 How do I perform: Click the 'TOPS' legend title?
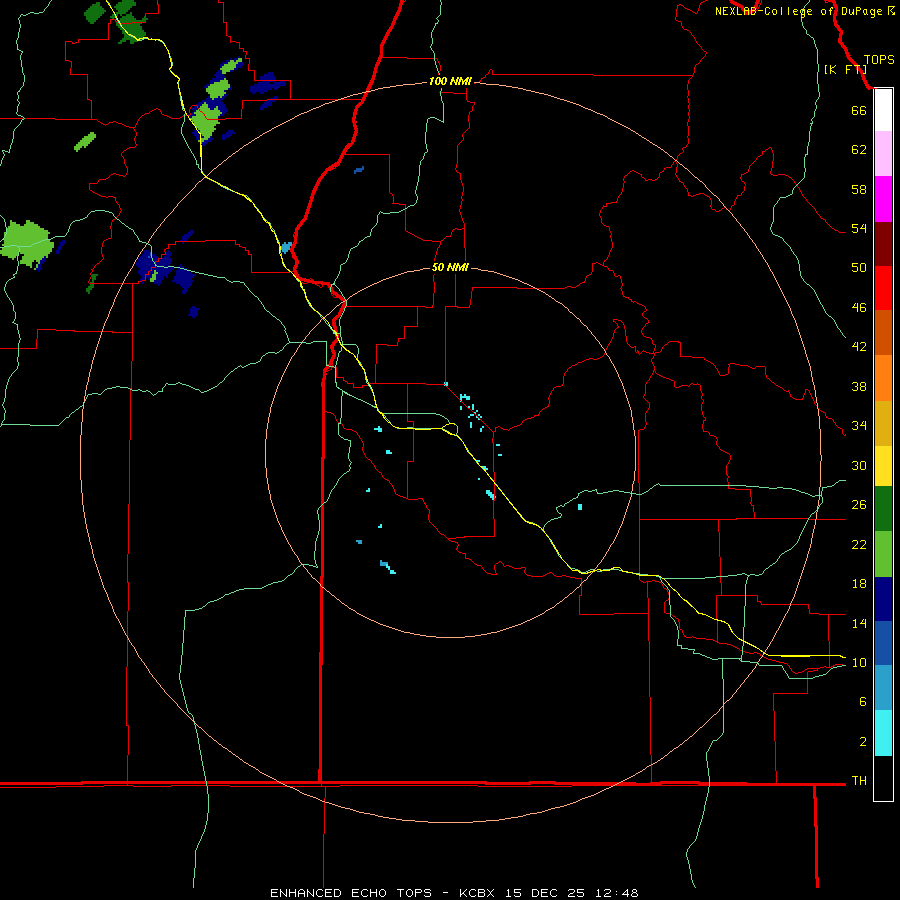[x=879, y=60]
